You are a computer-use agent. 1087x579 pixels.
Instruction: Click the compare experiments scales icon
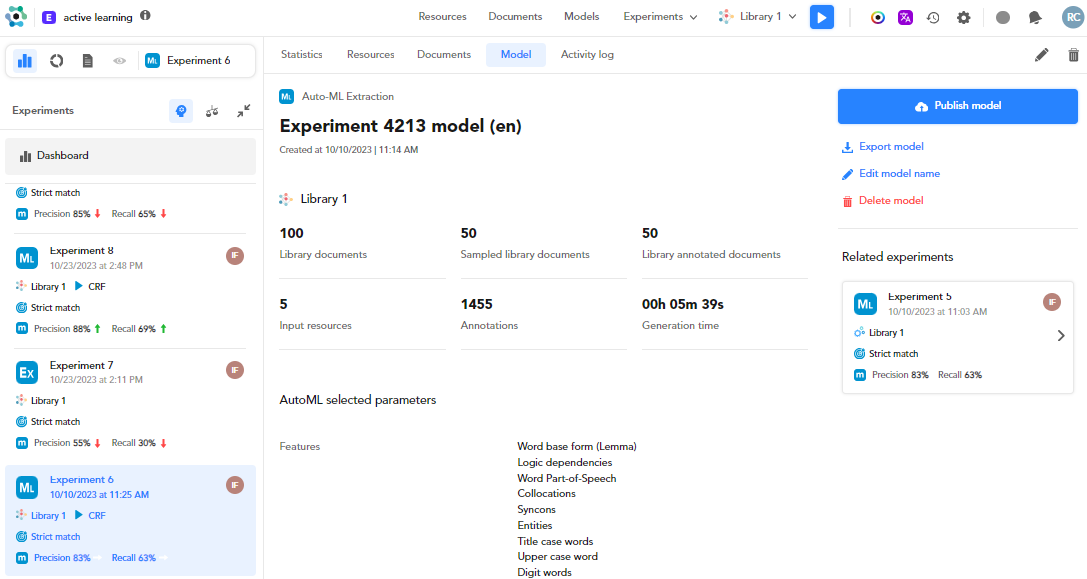212,111
